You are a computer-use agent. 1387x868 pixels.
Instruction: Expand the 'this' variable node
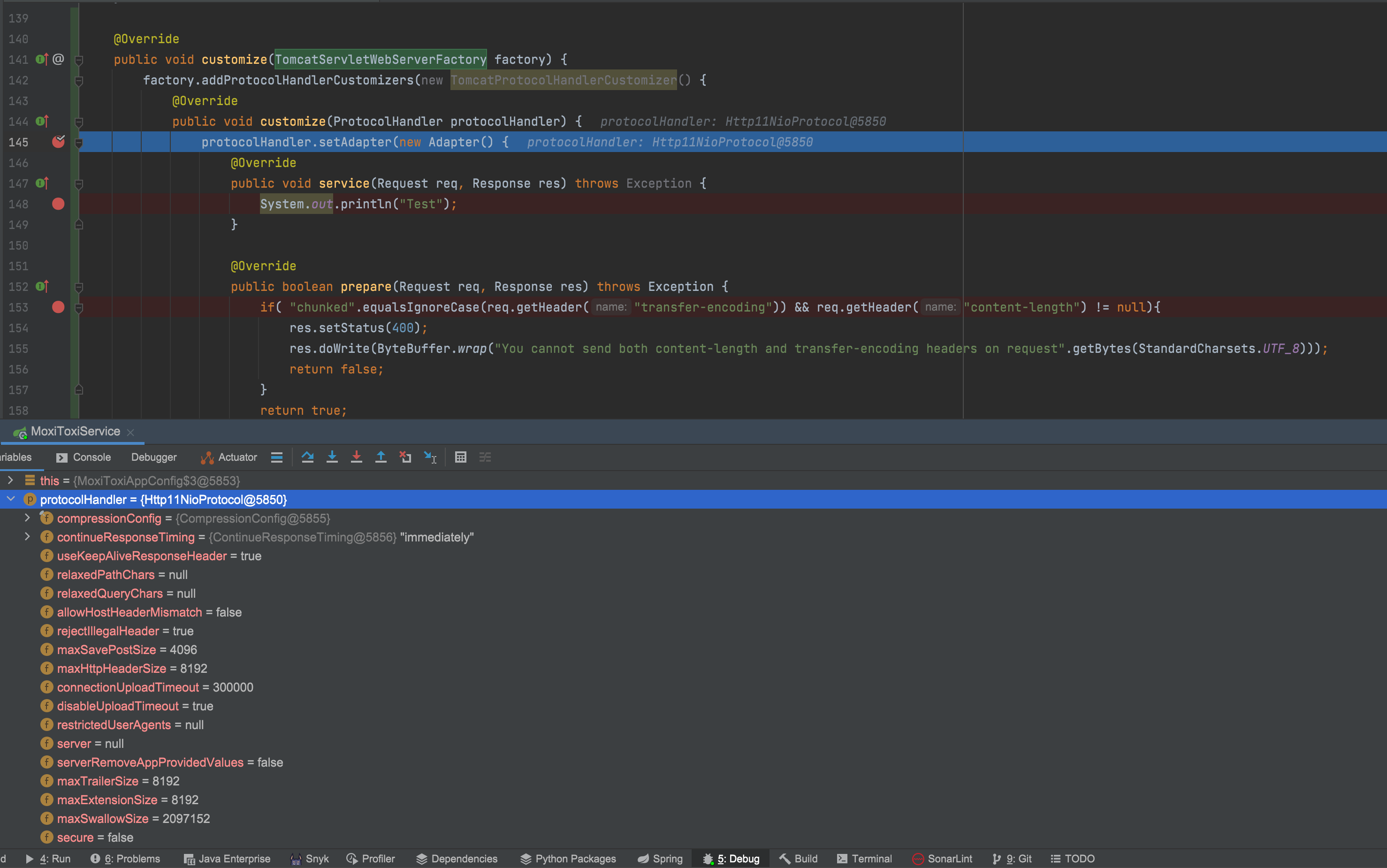click(x=10, y=480)
